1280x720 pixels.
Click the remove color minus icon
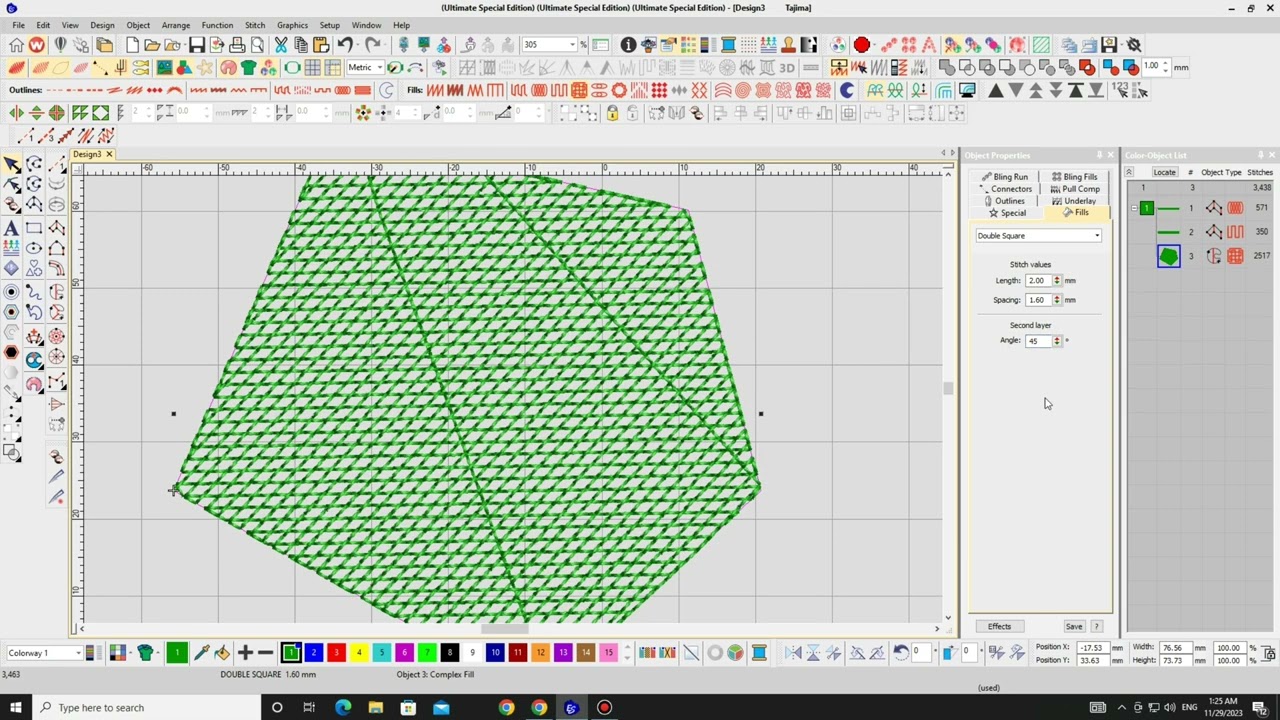coord(265,653)
